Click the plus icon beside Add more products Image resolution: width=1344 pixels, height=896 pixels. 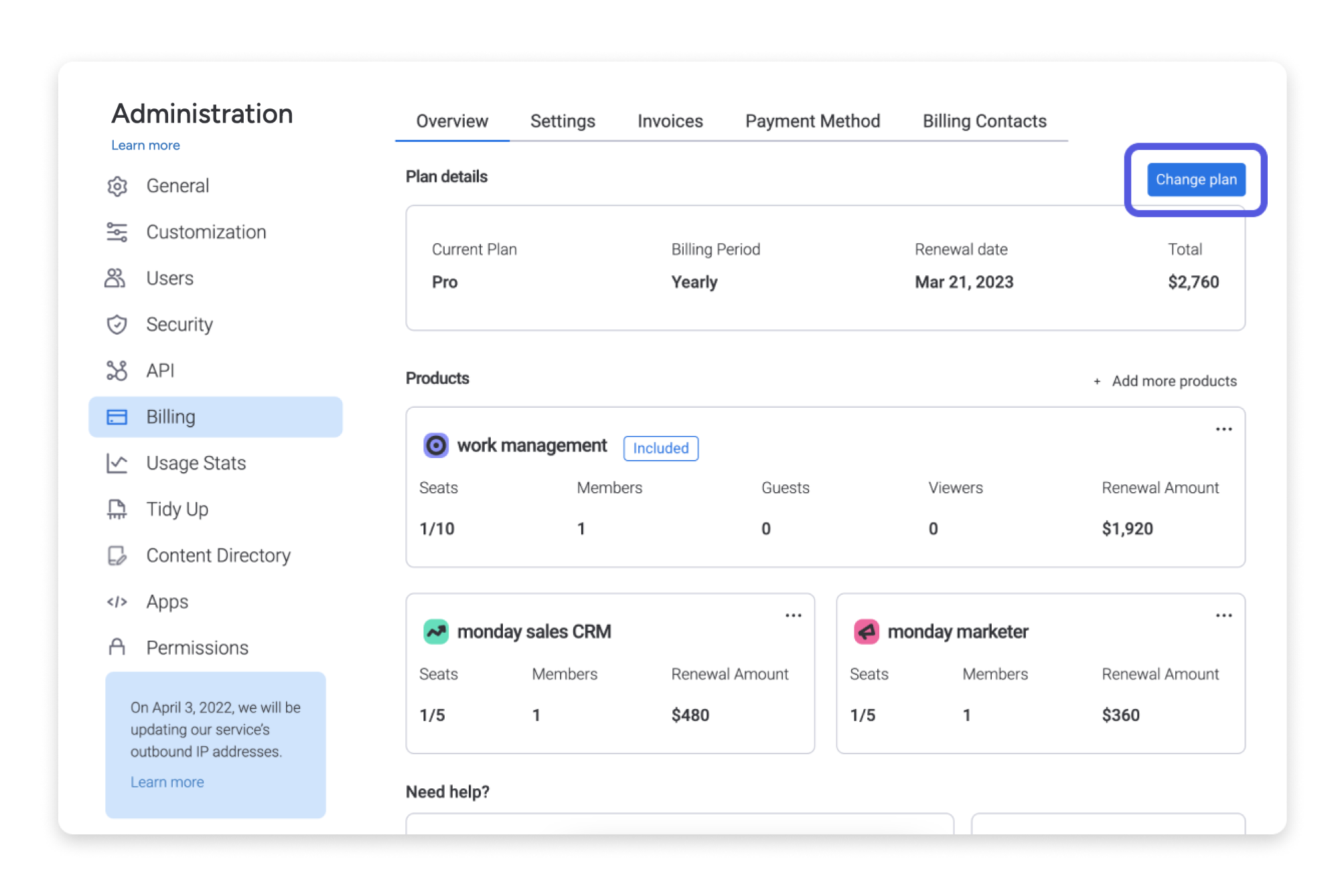(1097, 382)
